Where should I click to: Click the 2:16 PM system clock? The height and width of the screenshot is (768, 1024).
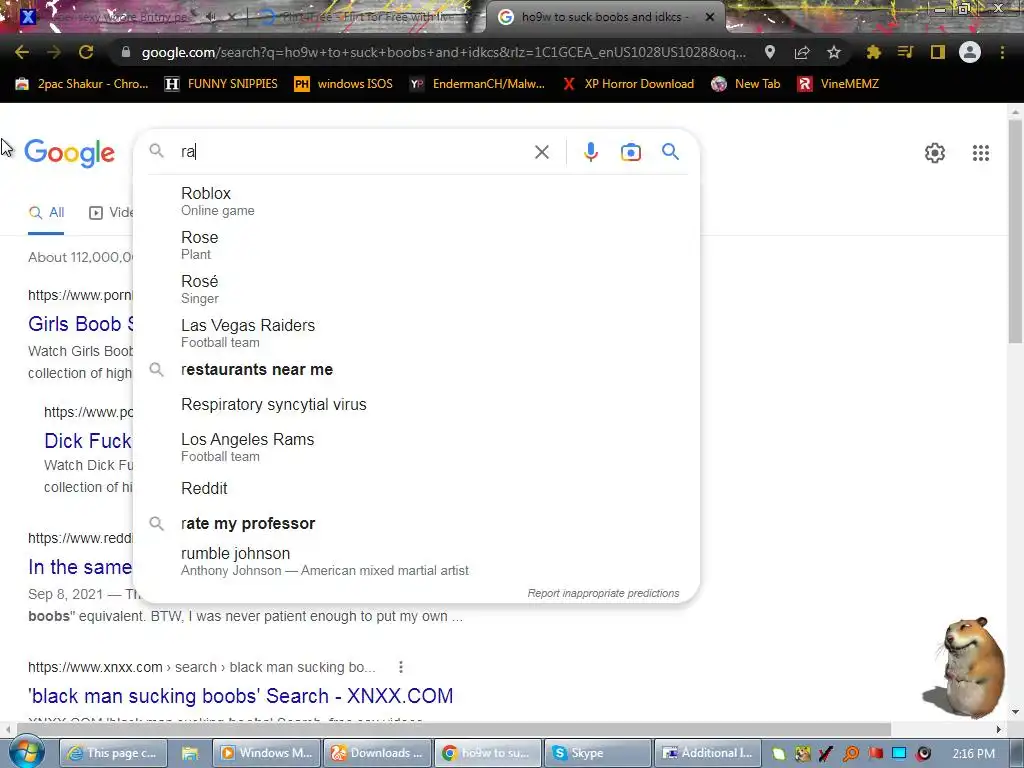pos(973,754)
